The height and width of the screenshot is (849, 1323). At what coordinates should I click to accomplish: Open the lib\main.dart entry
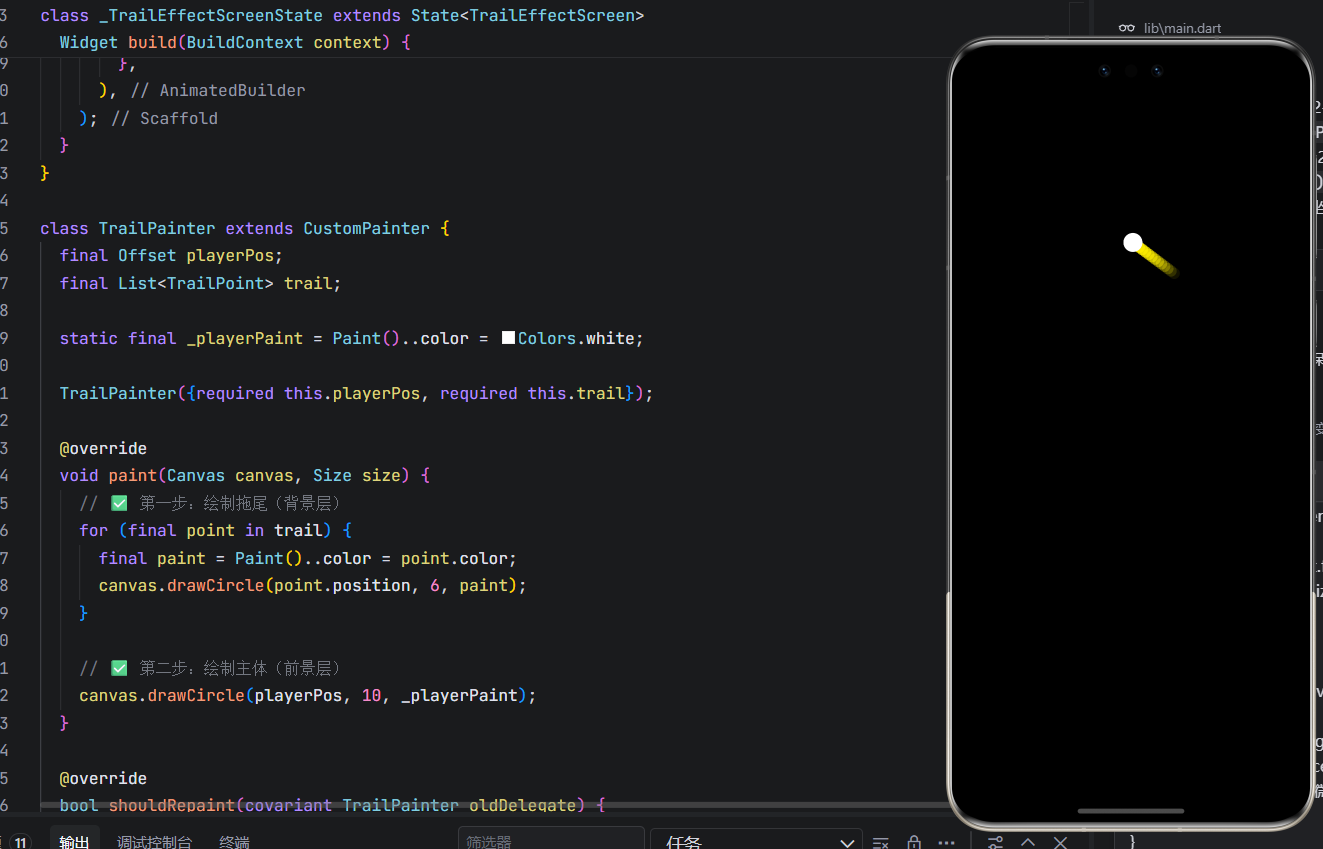(1182, 29)
